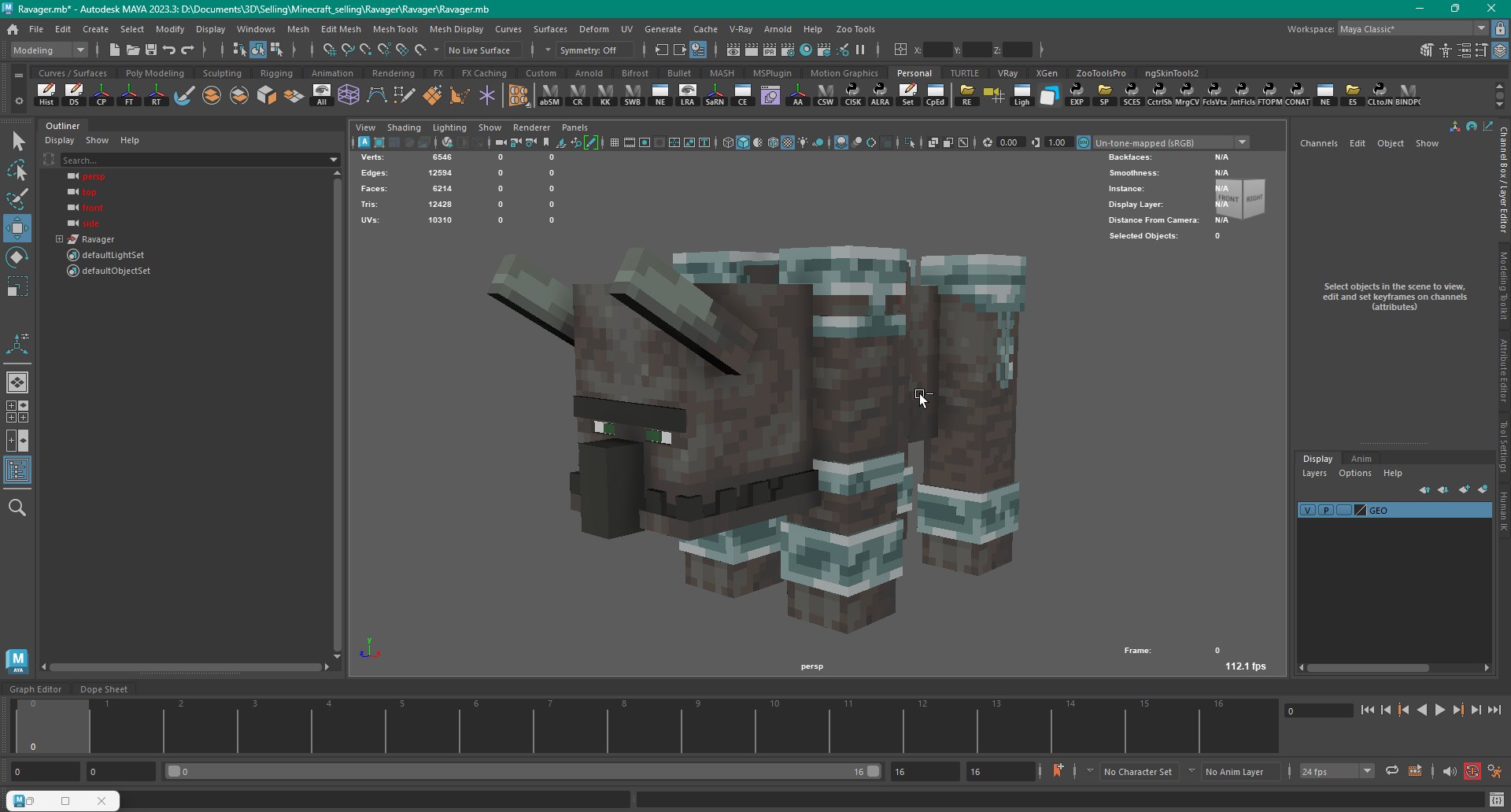Click the ViewCube FRONT face
This screenshot has height=812, width=1511.
tap(1228, 199)
